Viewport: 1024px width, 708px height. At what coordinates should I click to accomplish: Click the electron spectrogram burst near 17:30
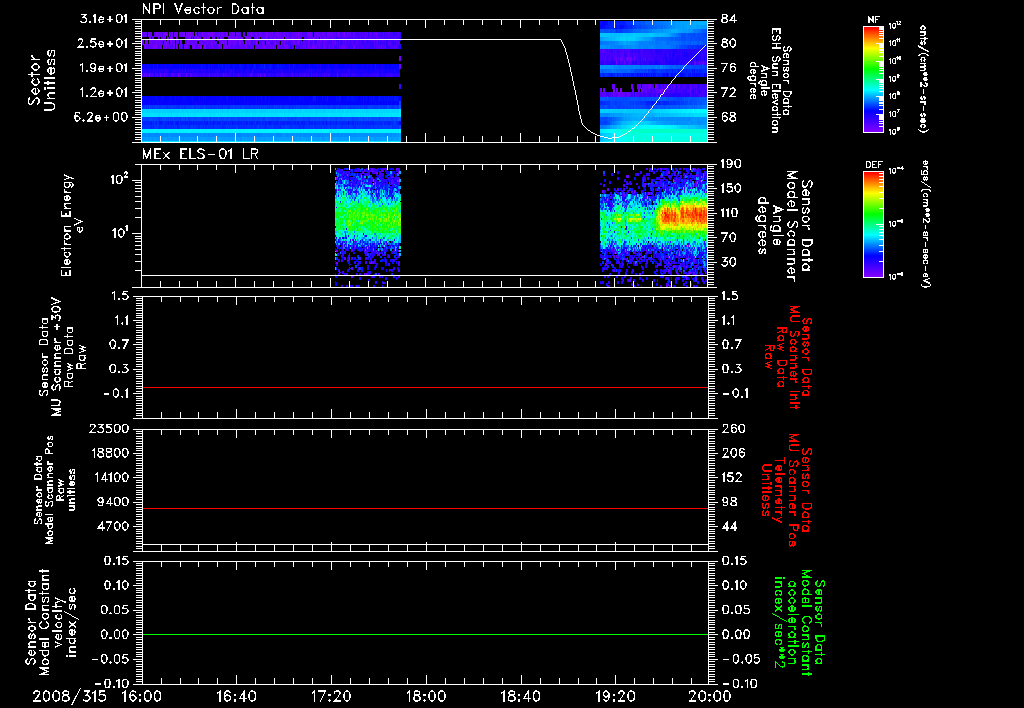(x=367, y=226)
